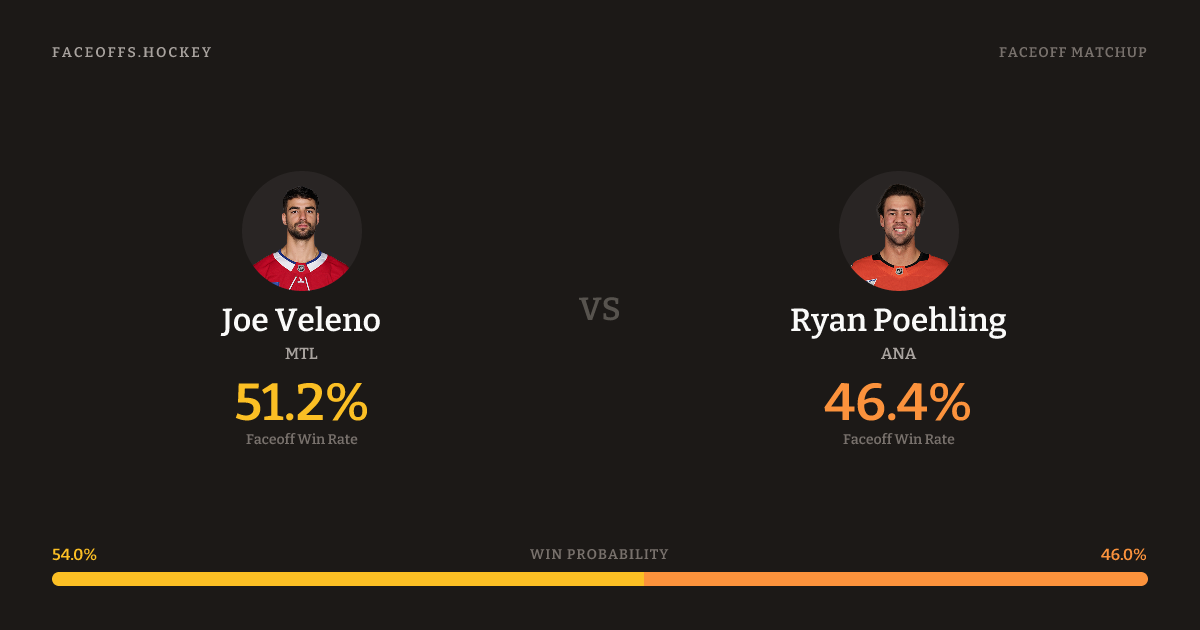Click Faceoff Win Rate label under Poehling
Screen dimensions: 1200x630
[898, 439]
